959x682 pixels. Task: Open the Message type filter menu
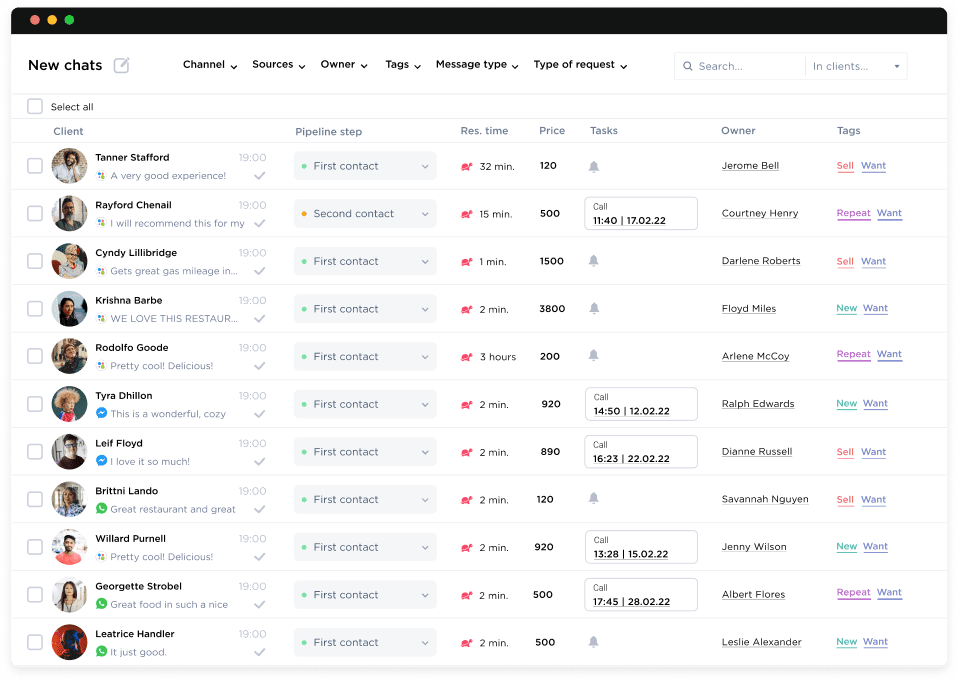coord(477,65)
